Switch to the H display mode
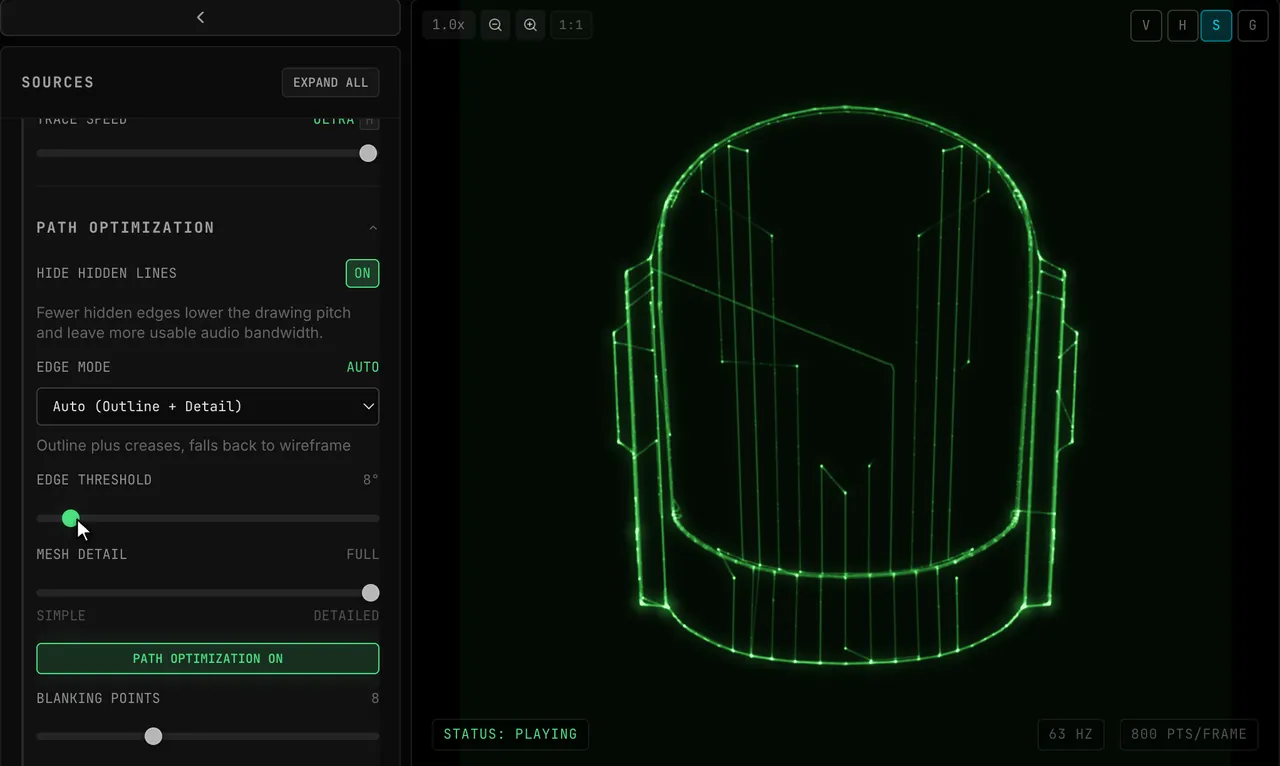The width and height of the screenshot is (1280, 766). point(1182,26)
